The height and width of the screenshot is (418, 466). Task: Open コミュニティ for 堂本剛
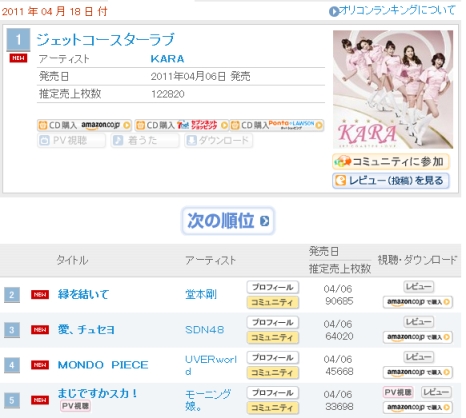273,302
